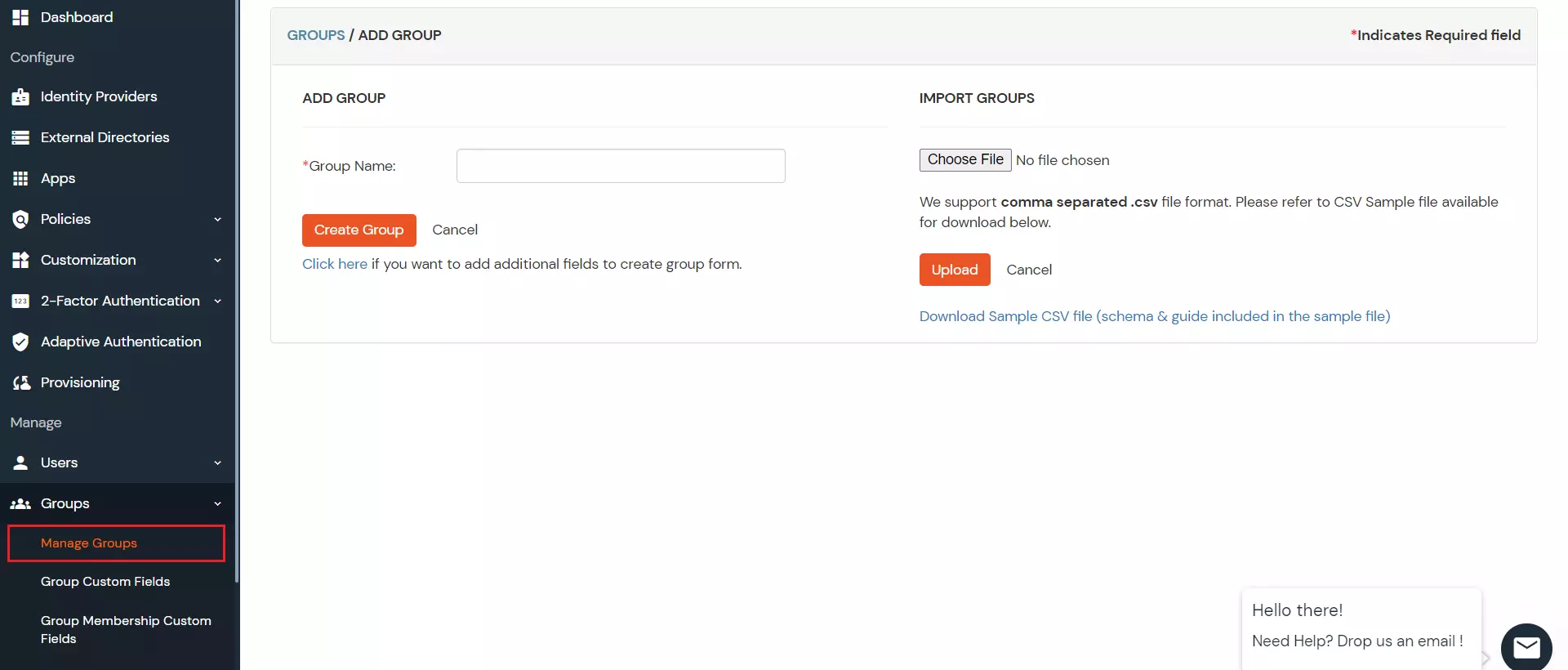Open the email help chat bubble

[1526, 648]
